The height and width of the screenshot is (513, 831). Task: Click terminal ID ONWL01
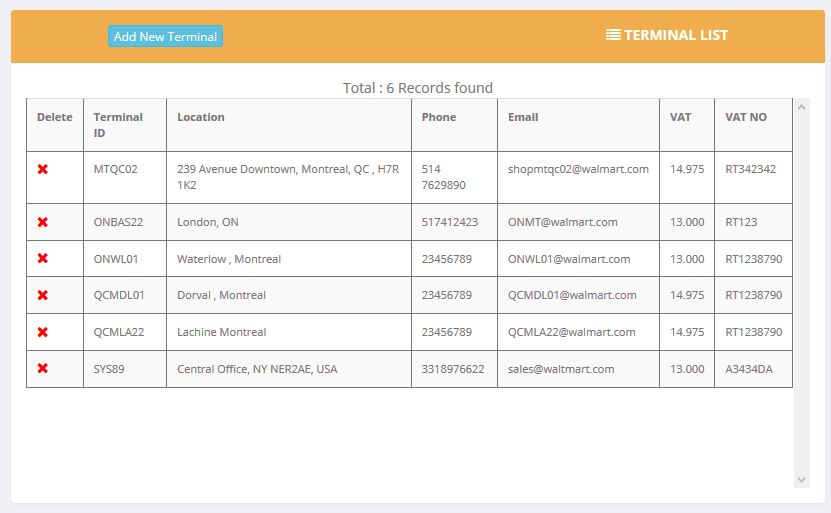(116, 259)
